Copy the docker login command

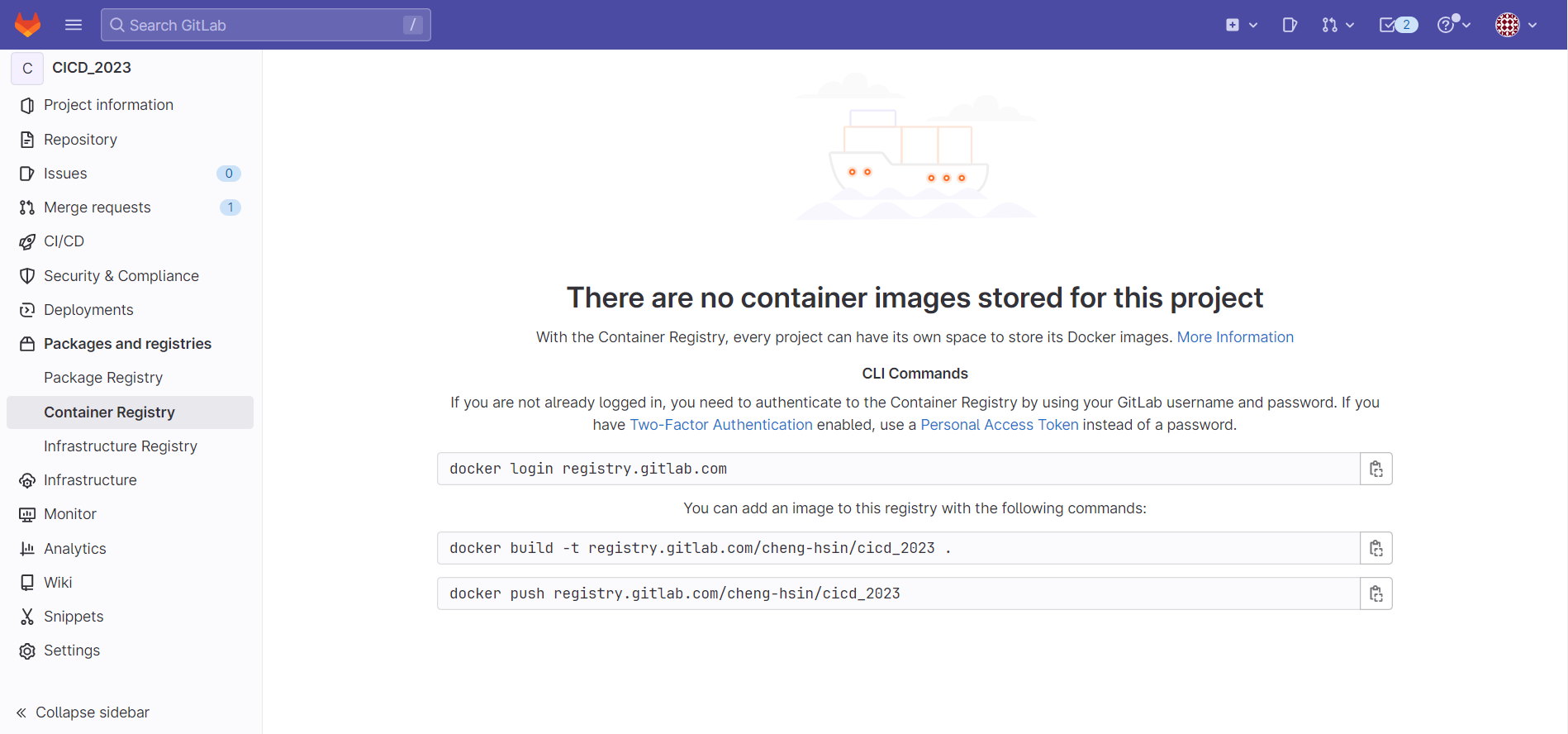[1376, 469]
